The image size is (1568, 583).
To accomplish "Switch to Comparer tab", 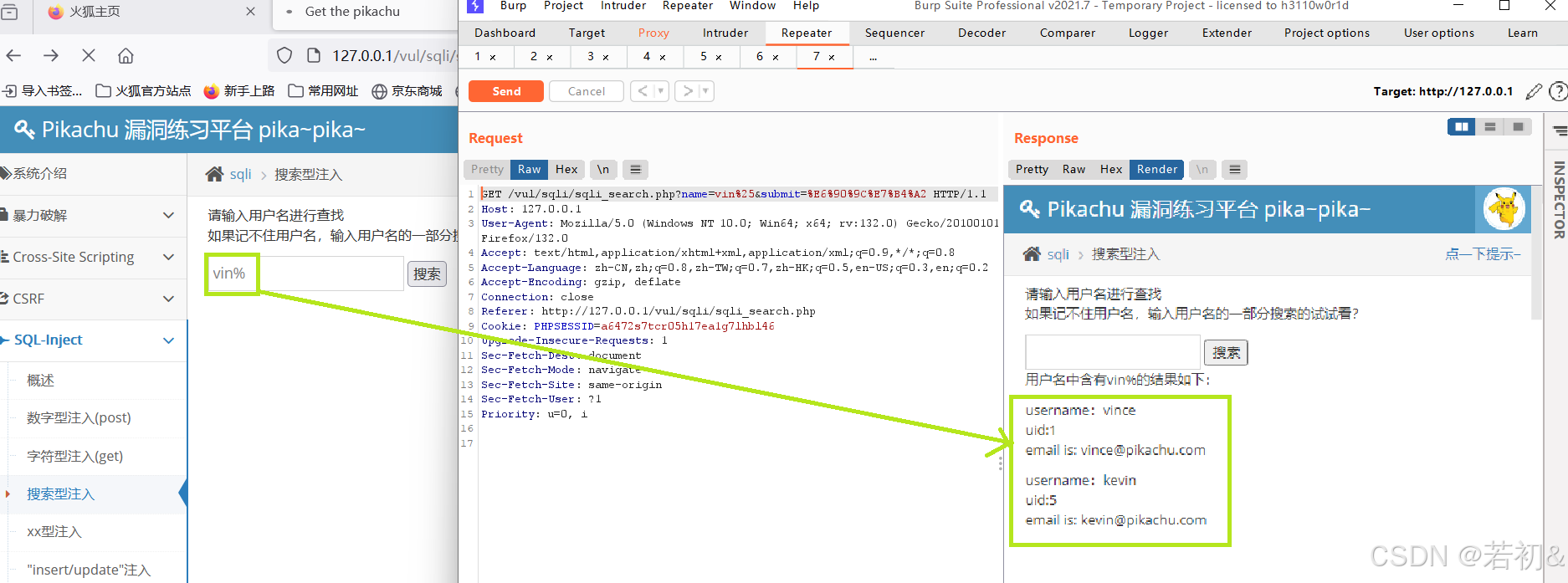I will pyautogui.click(x=1067, y=33).
